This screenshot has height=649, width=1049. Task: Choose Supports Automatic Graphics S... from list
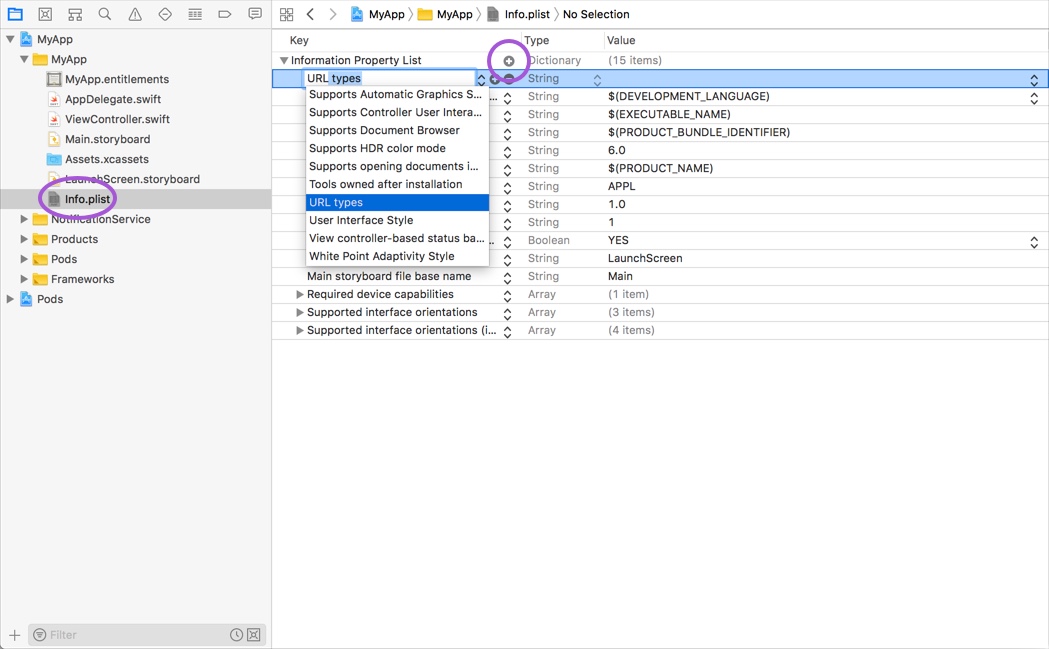pyautogui.click(x=397, y=94)
